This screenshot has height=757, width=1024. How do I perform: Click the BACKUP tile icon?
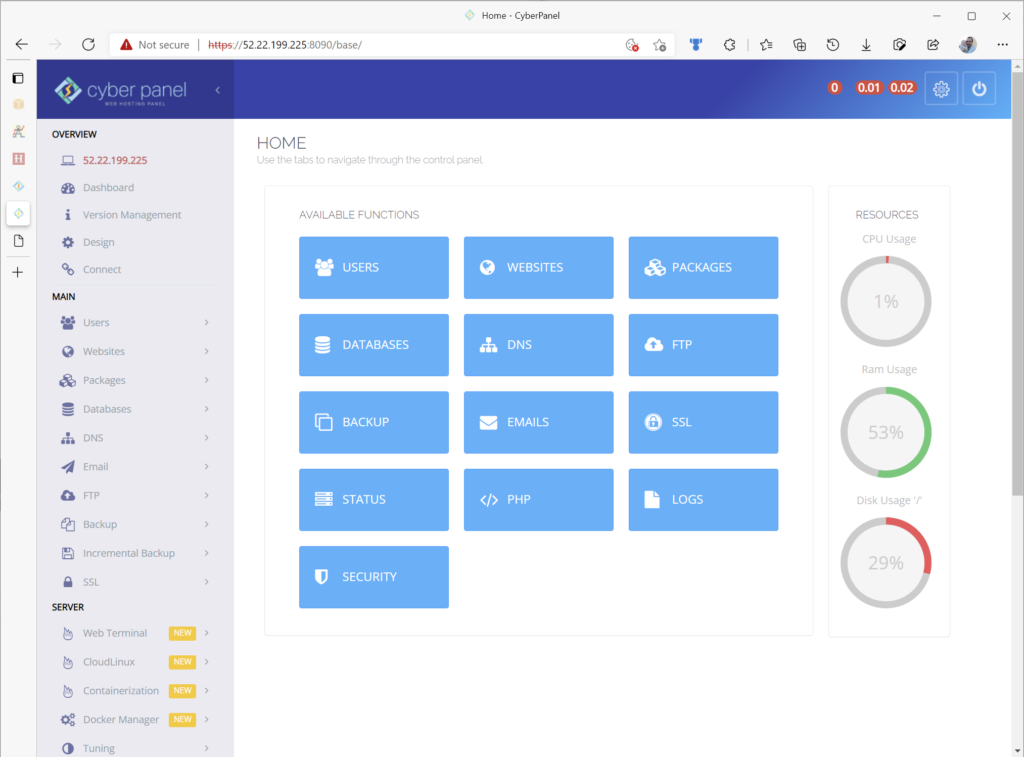click(323, 423)
